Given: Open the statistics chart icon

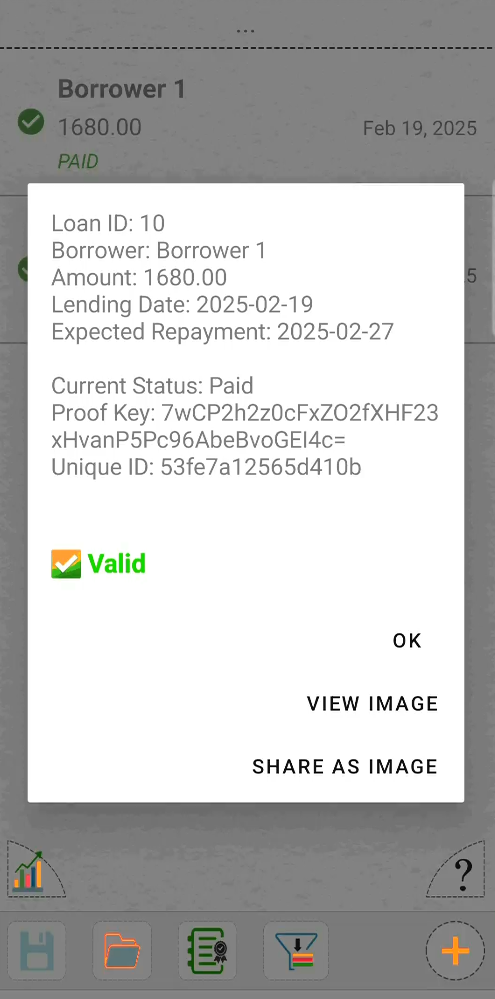Looking at the screenshot, I should pos(29,871).
